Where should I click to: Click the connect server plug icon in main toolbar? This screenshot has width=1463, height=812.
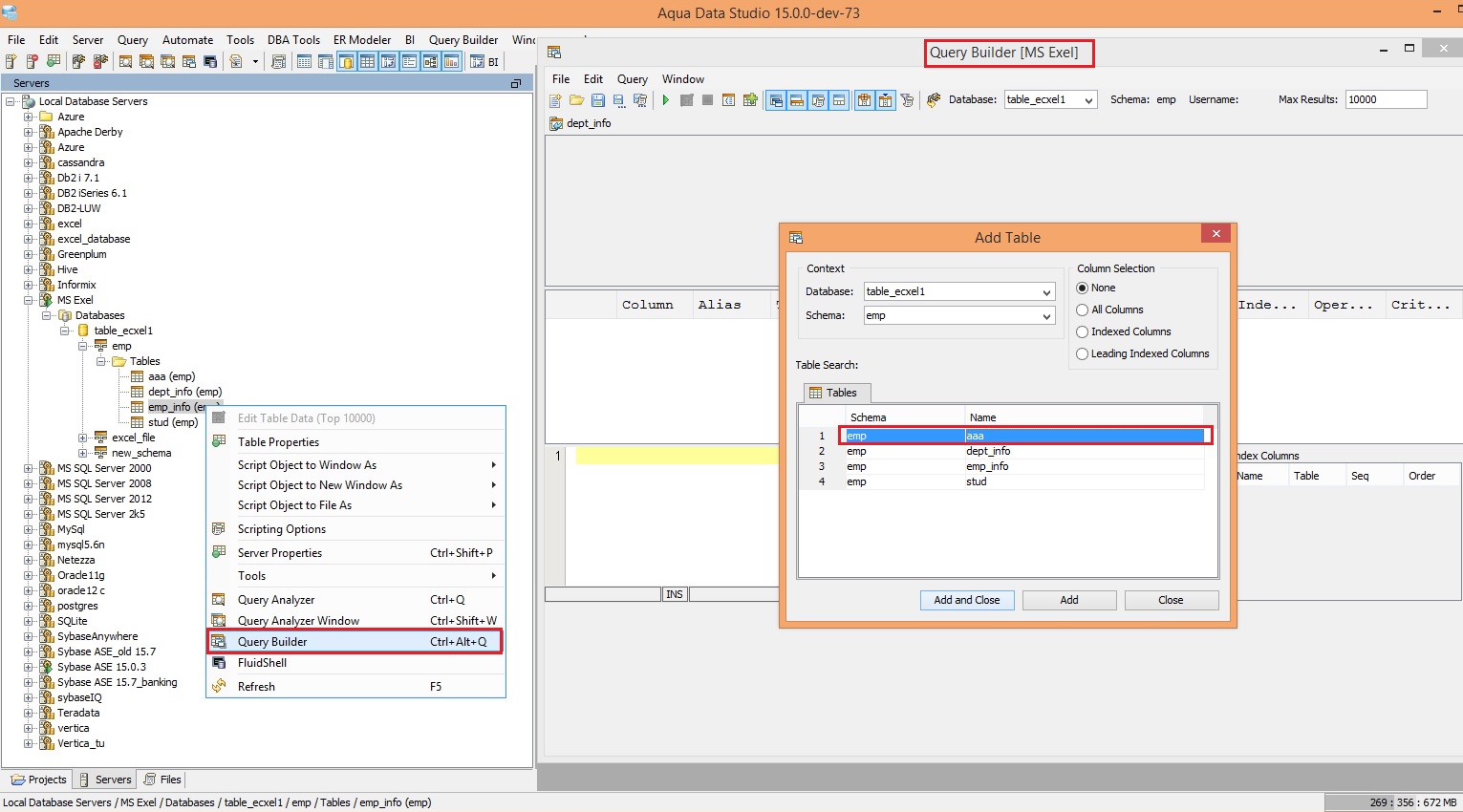click(78, 61)
